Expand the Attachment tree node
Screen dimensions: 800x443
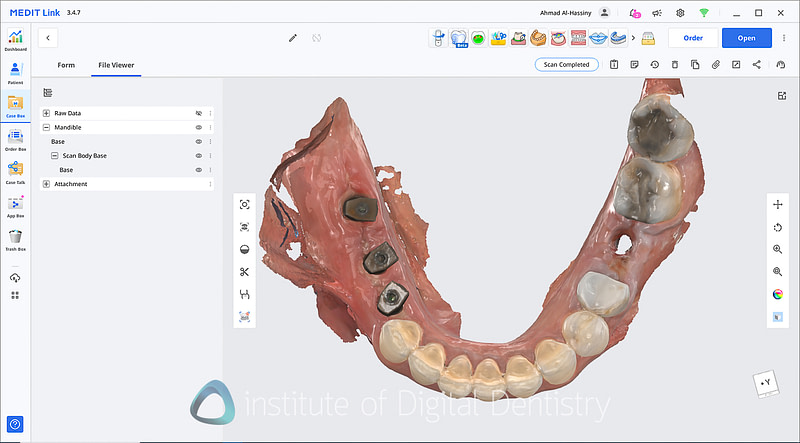46,184
